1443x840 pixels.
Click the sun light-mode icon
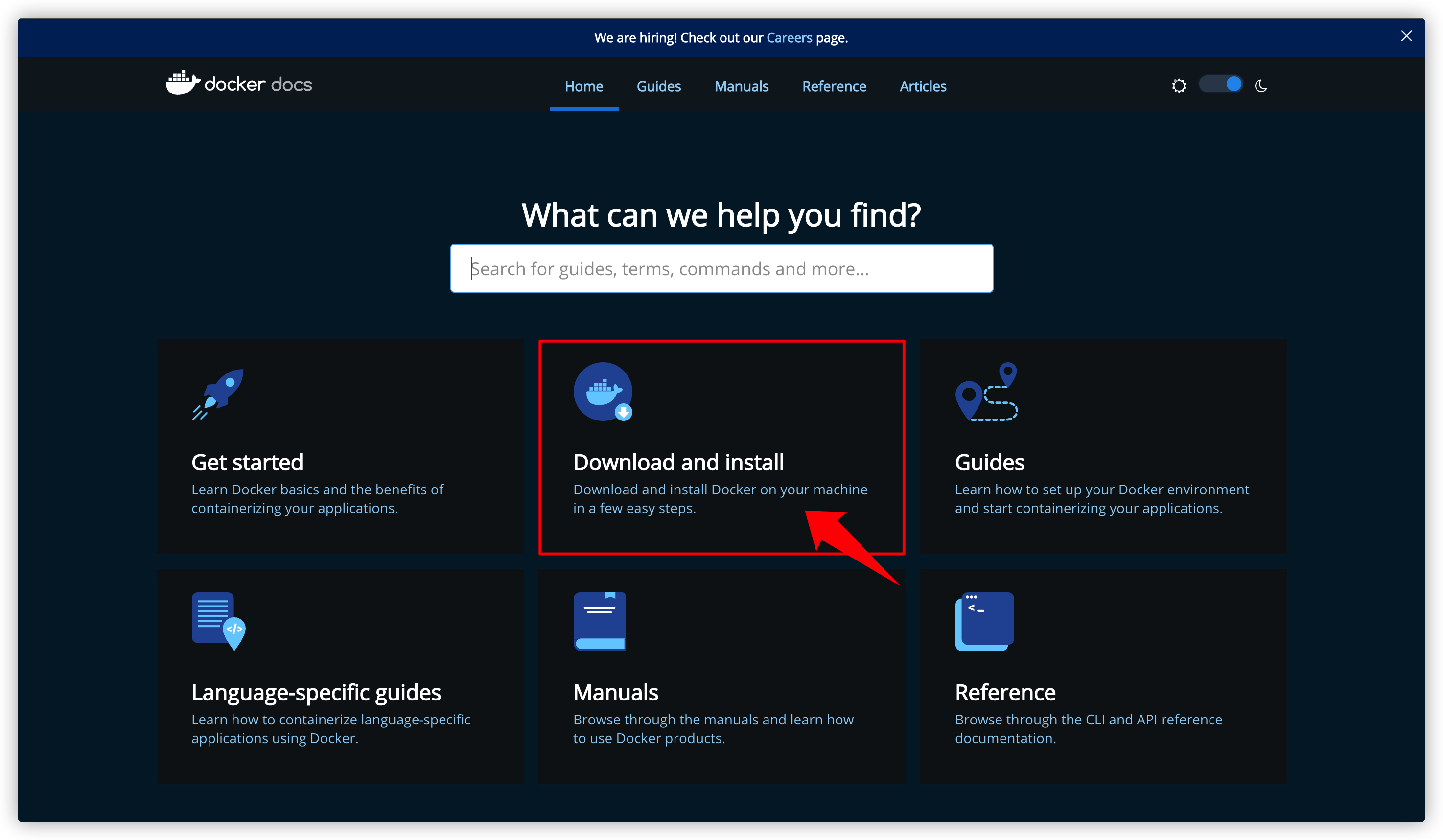(x=1179, y=86)
